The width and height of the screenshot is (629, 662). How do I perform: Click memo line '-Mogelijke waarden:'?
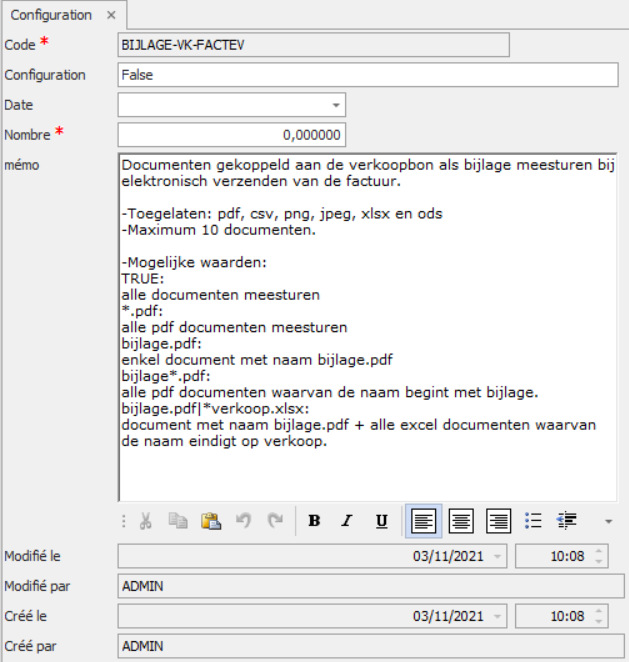[x=194, y=263]
